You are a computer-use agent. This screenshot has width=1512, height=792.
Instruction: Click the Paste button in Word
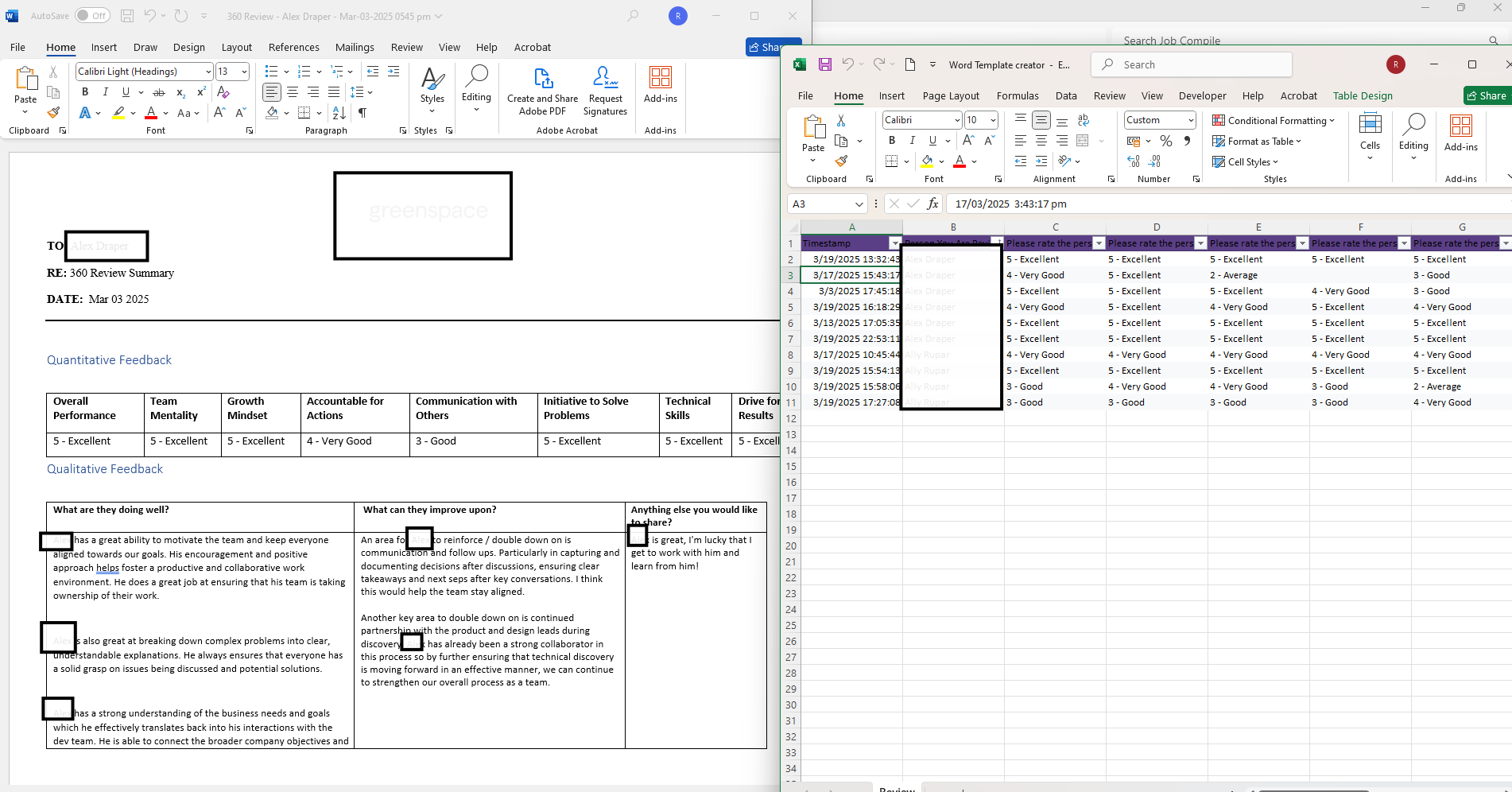(x=25, y=90)
